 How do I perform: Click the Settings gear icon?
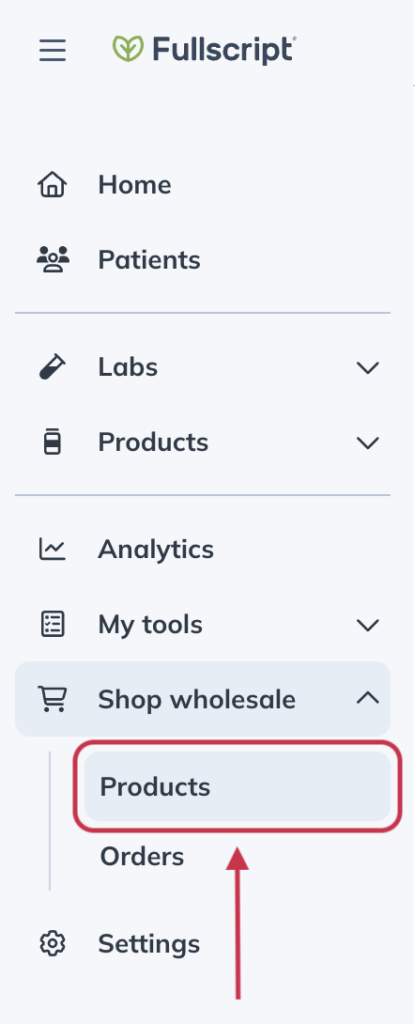(52, 944)
